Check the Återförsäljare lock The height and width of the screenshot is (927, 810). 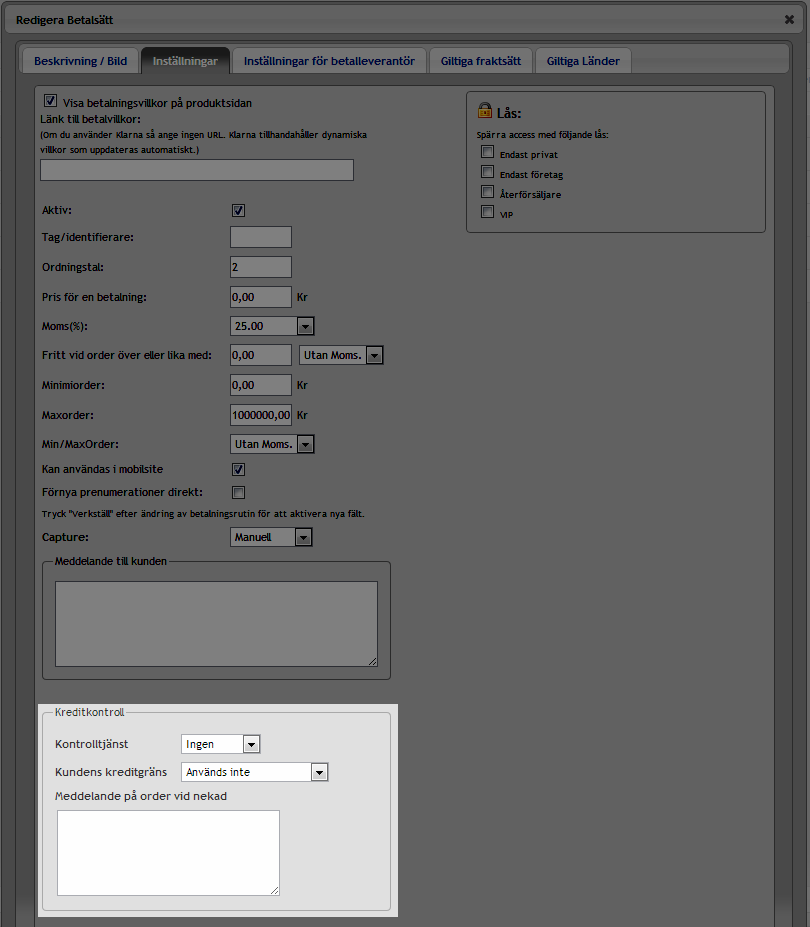tap(487, 192)
